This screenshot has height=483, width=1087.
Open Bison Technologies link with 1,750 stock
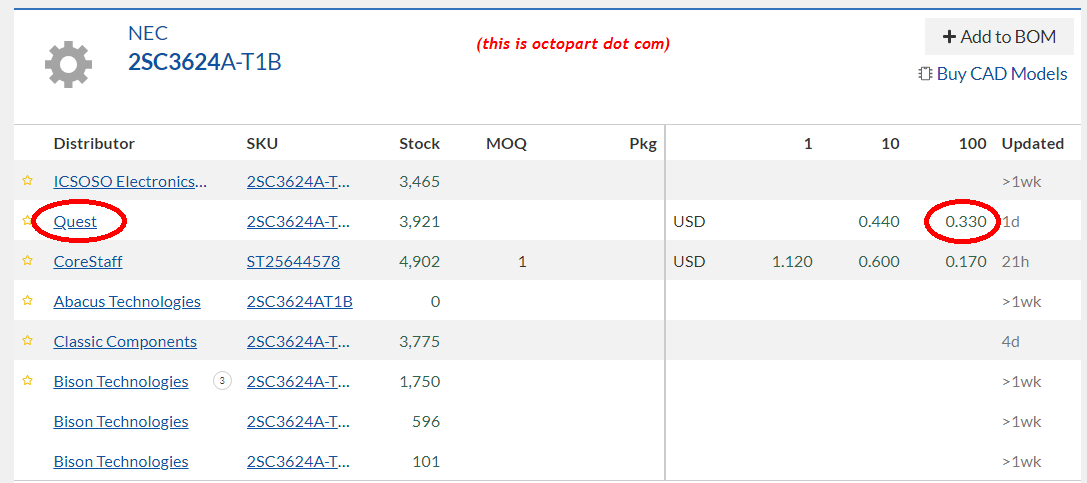pyautogui.click(x=121, y=382)
